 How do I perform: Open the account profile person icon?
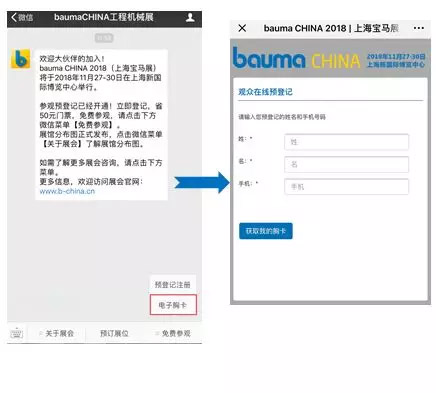coord(190,17)
